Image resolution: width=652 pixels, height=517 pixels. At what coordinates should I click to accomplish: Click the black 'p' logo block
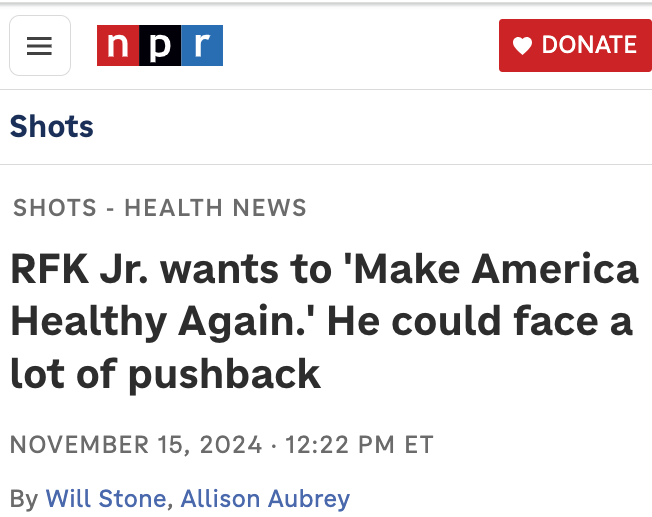(160, 45)
